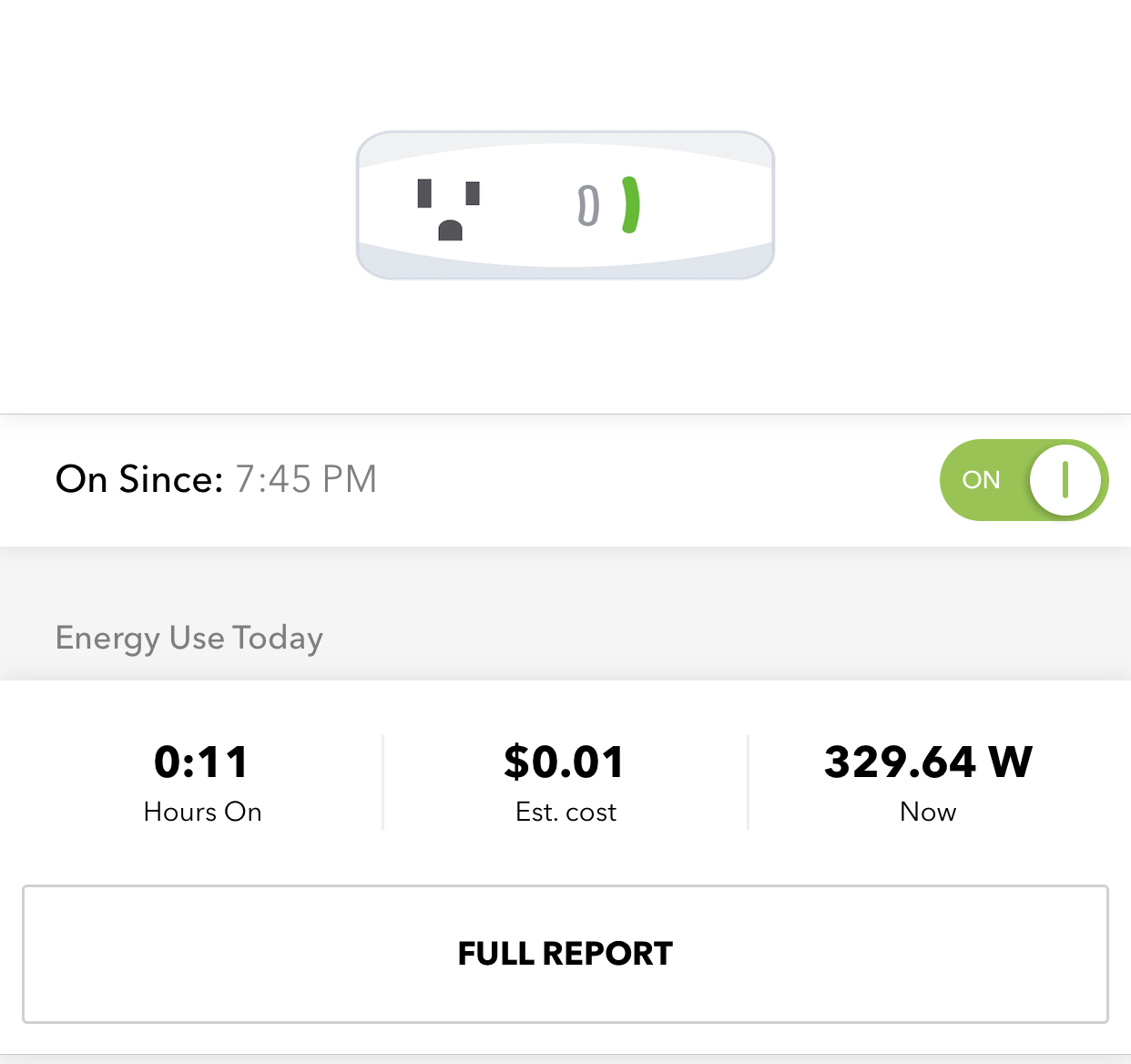Tap the Energy Use Today section header
Screen dimensions: 1131x1064
pos(189,638)
